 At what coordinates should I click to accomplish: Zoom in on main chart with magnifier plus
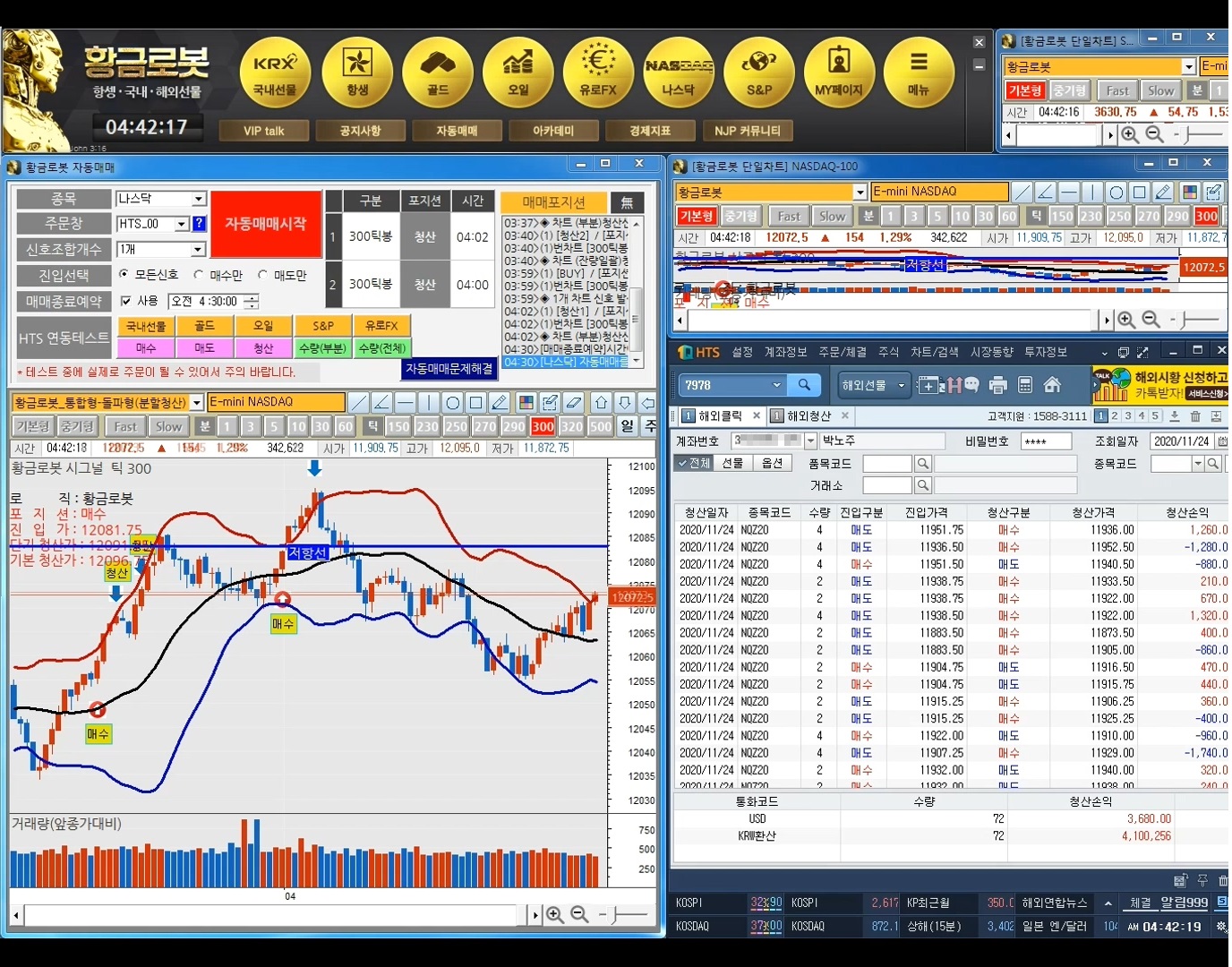[x=555, y=914]
